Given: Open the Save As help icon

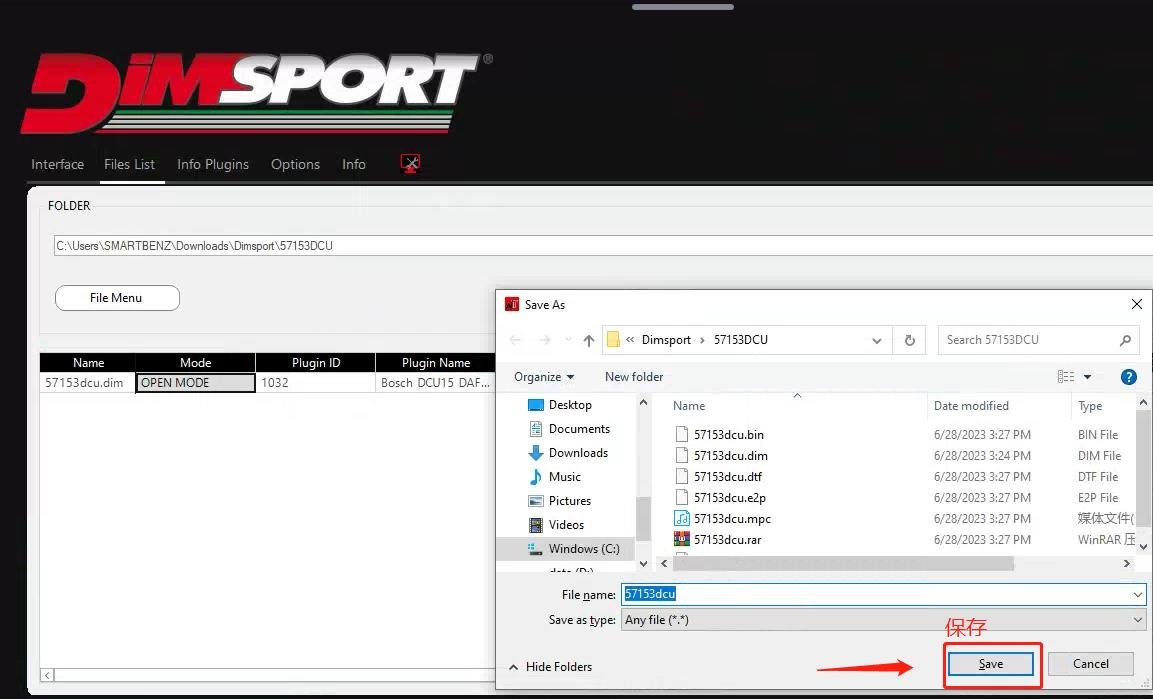Looking at the screenshot, I should 1129,377.
